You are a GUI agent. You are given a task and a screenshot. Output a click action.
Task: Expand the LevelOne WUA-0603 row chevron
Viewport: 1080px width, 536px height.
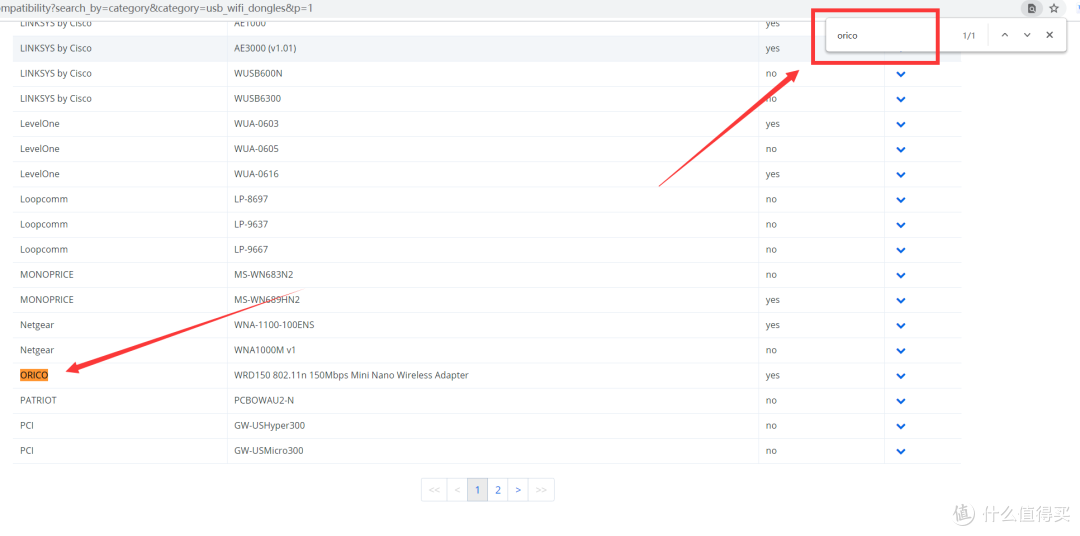point(900,125)
